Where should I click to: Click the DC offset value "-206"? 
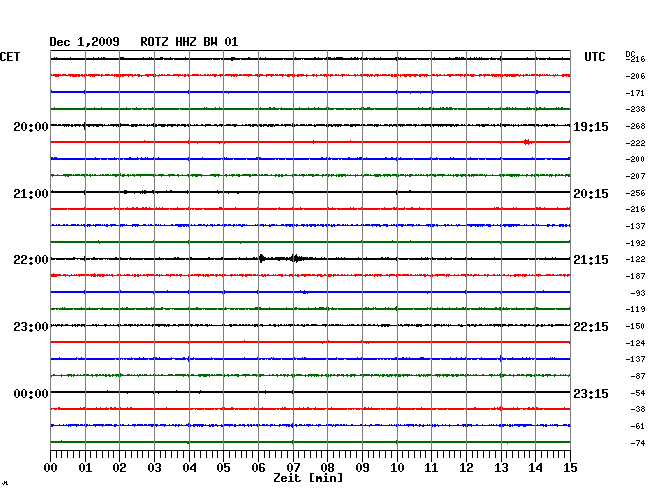click(x=635, y=76)
